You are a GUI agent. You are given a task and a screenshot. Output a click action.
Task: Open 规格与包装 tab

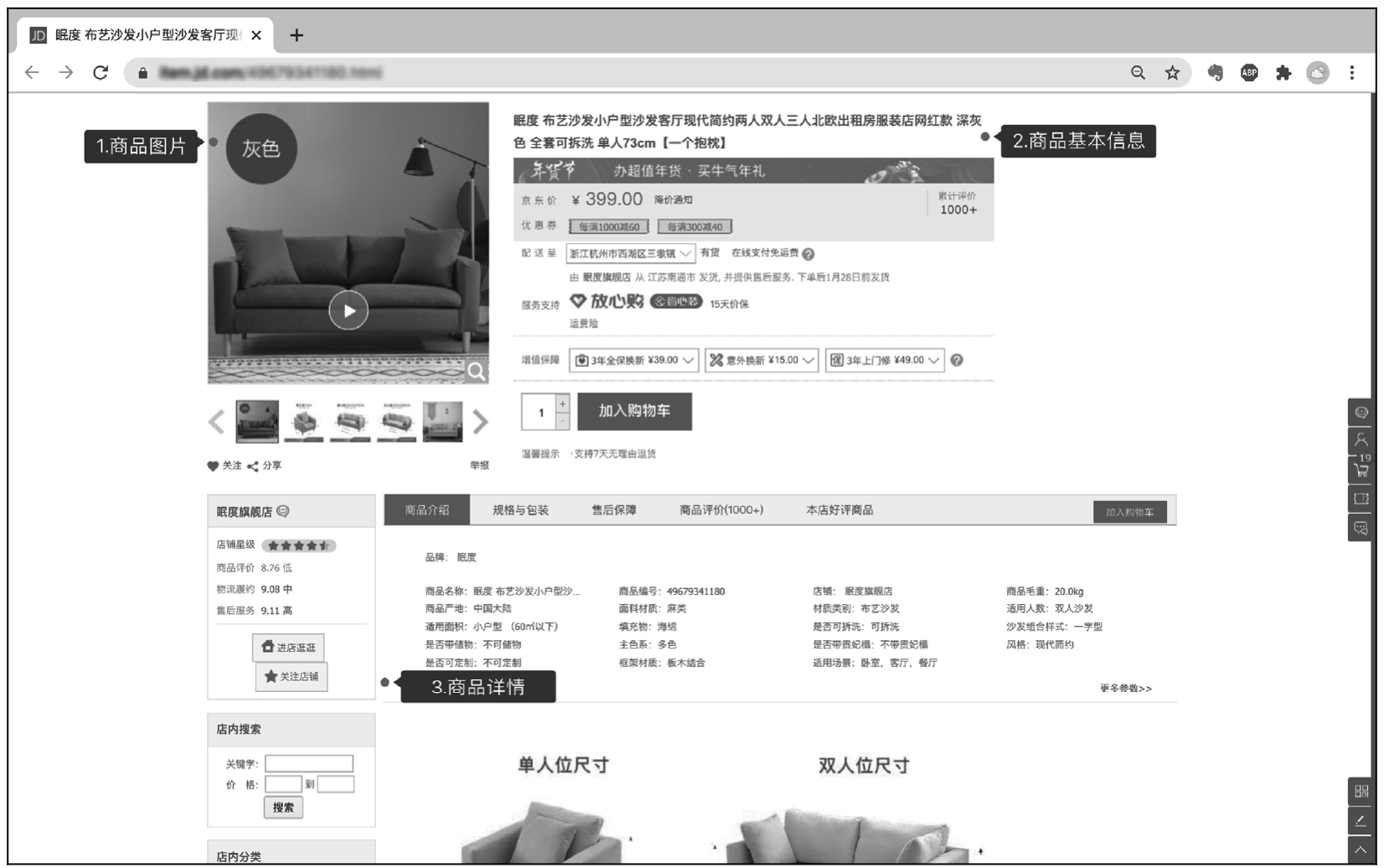pos(520,510)
